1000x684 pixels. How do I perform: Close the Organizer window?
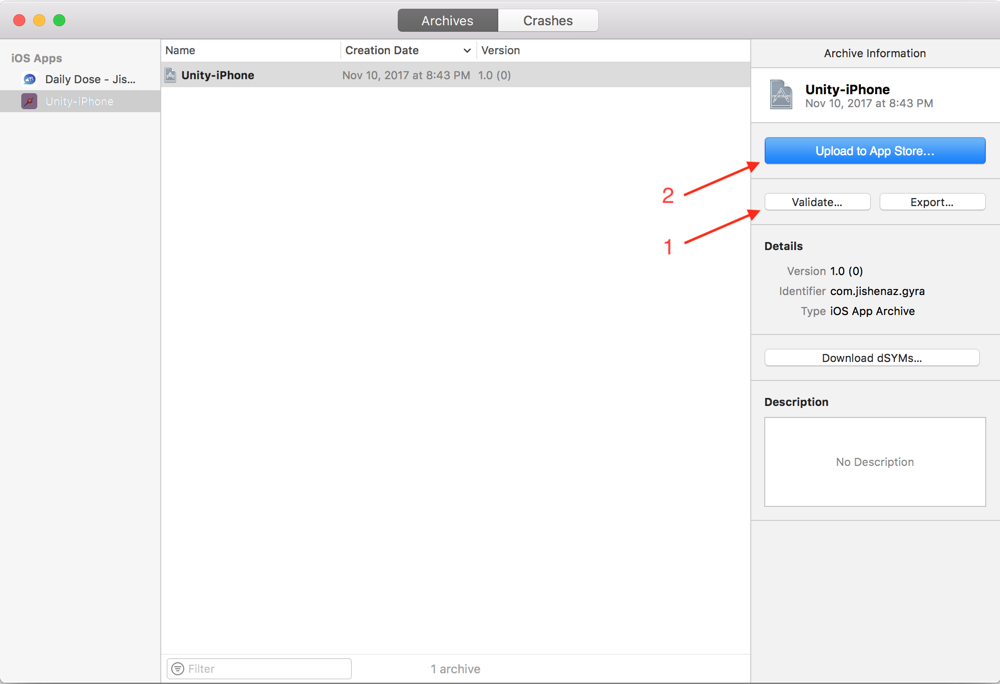pos(19,20)
